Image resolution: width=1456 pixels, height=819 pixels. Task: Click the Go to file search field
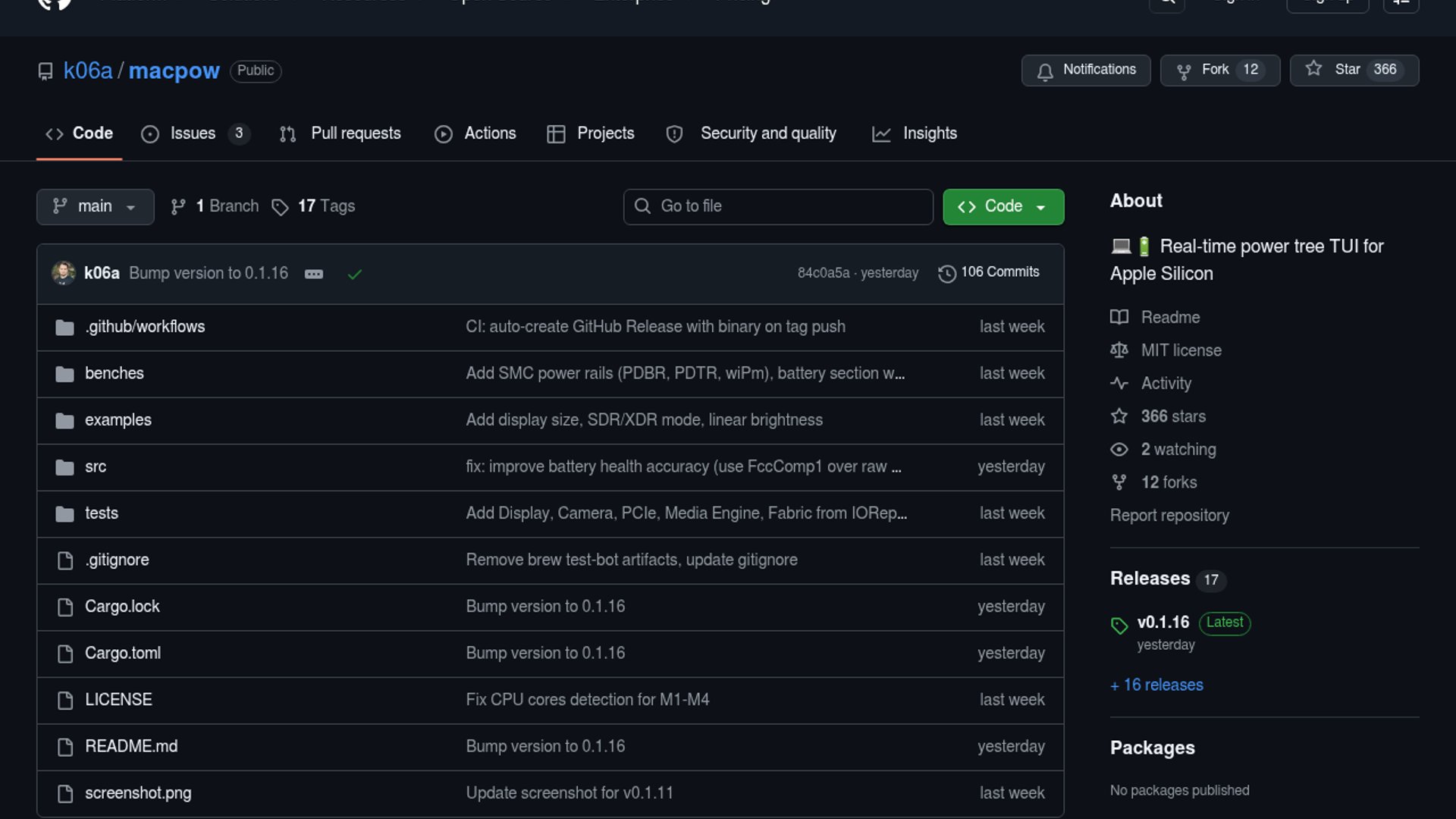point(778,207)
